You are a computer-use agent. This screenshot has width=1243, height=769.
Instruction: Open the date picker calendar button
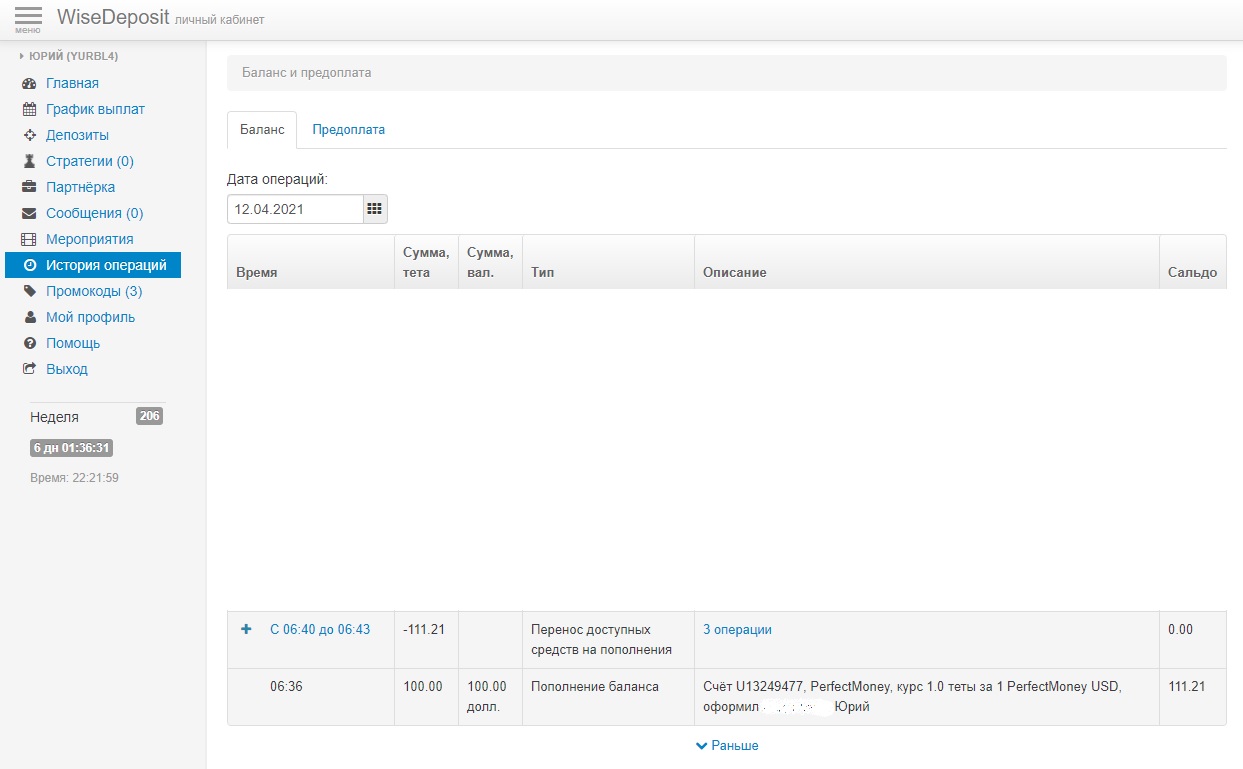[x=375, y=209]
